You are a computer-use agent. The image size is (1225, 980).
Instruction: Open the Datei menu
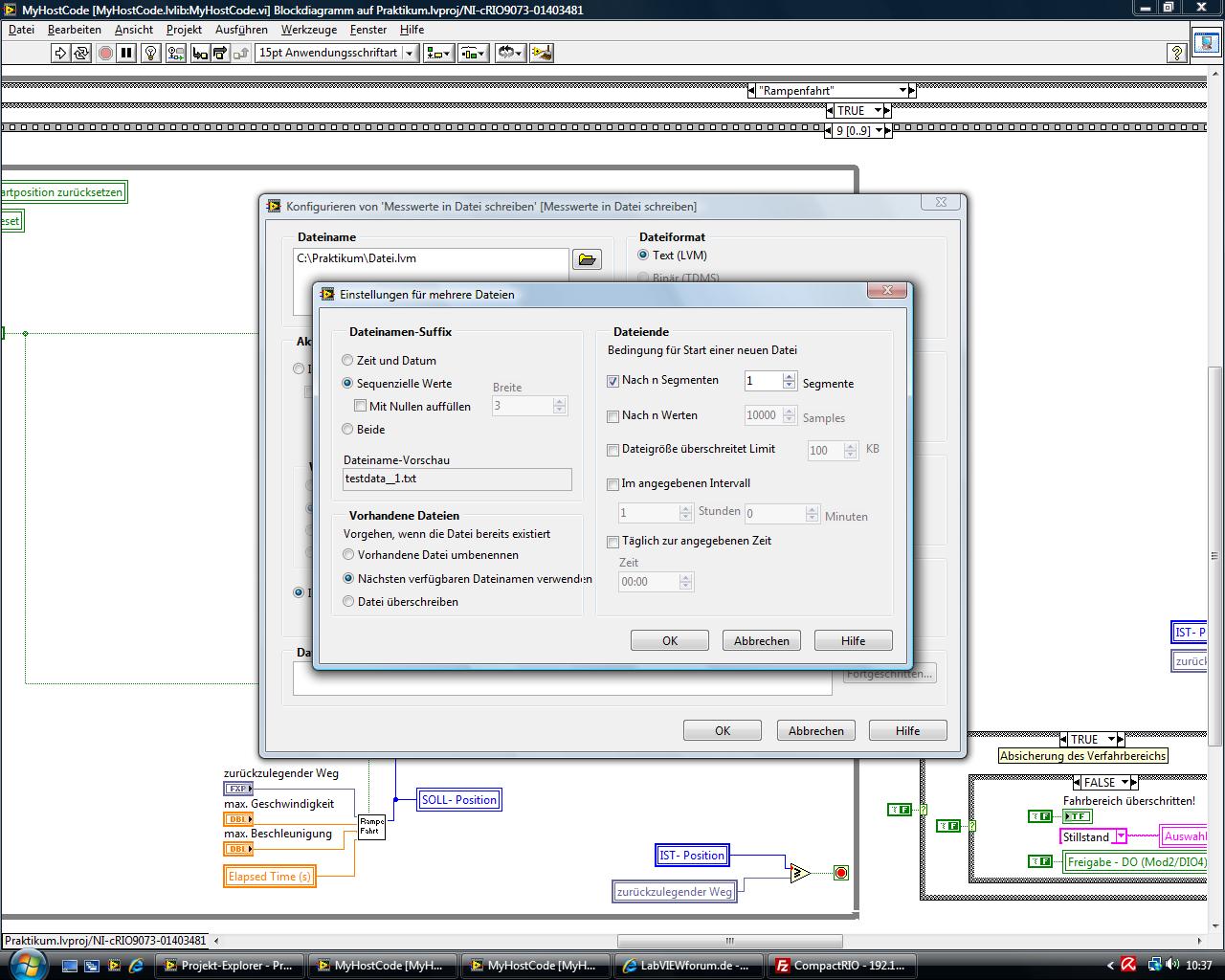21,30
